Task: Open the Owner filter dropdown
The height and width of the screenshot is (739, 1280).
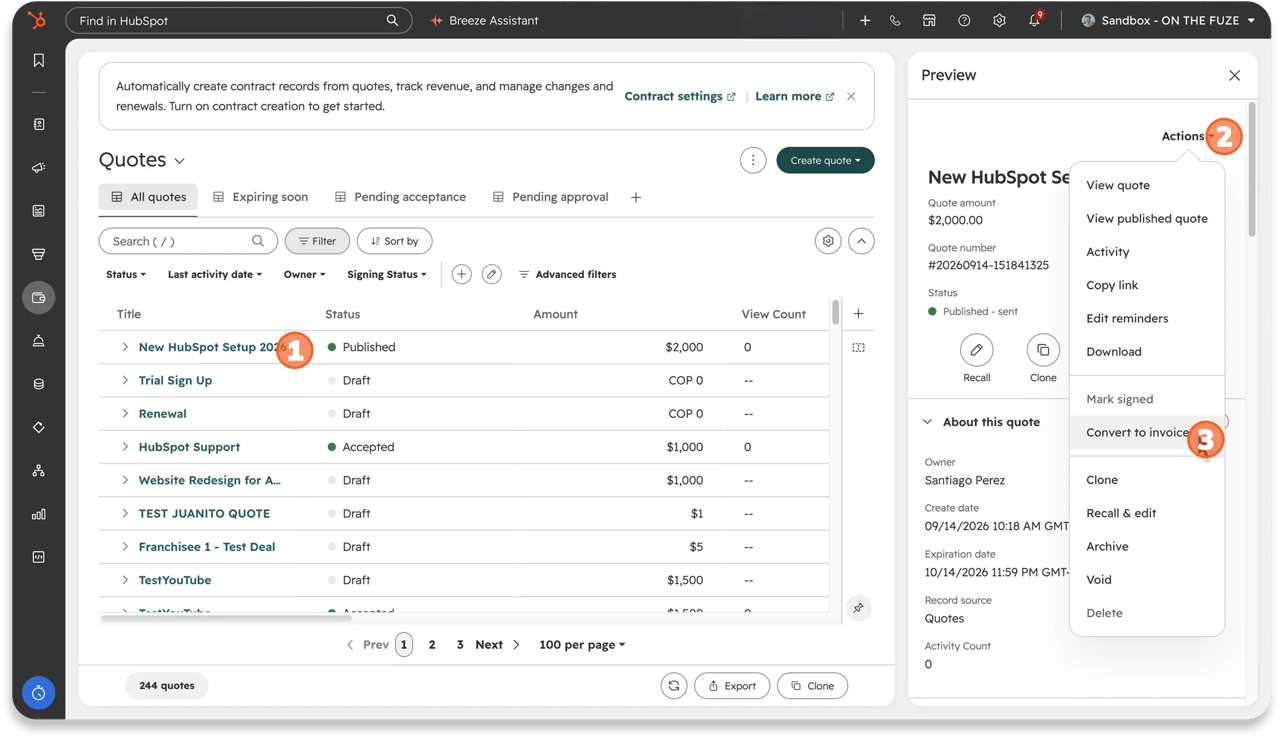Action: [304, 274]
